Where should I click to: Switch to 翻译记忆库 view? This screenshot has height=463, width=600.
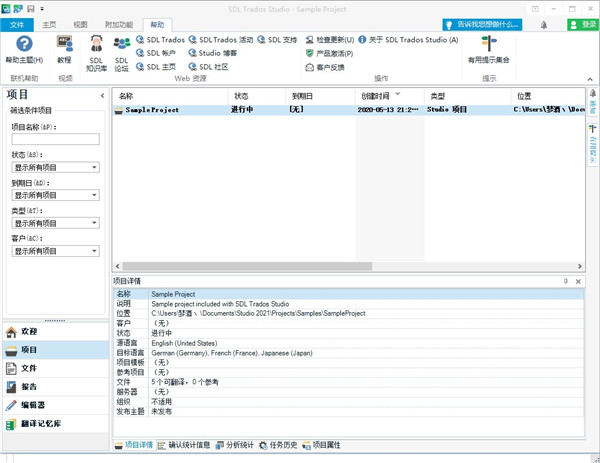40,424
